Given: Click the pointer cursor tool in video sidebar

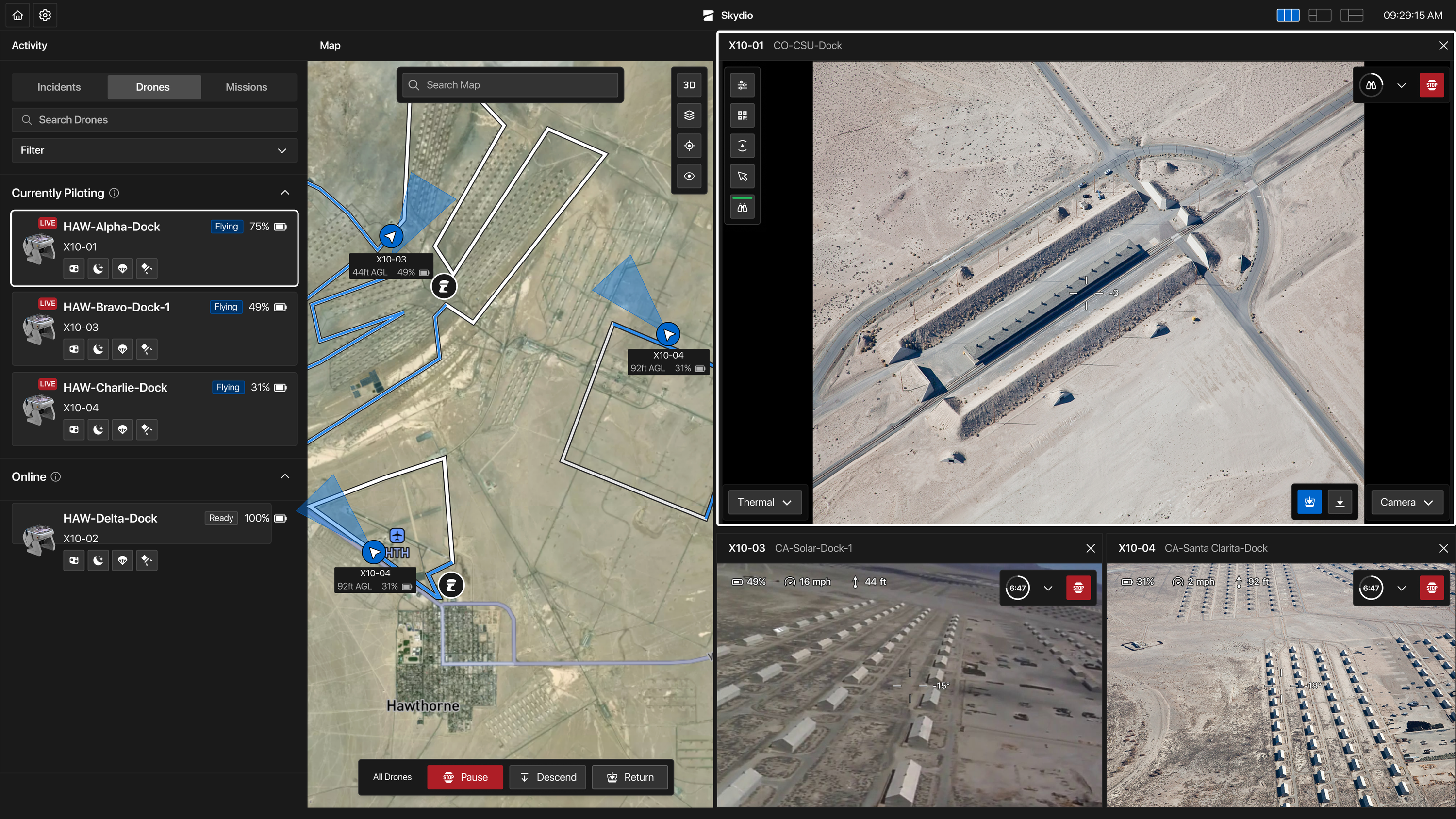Looking at the screenshot, I should (x=742, y=176).
